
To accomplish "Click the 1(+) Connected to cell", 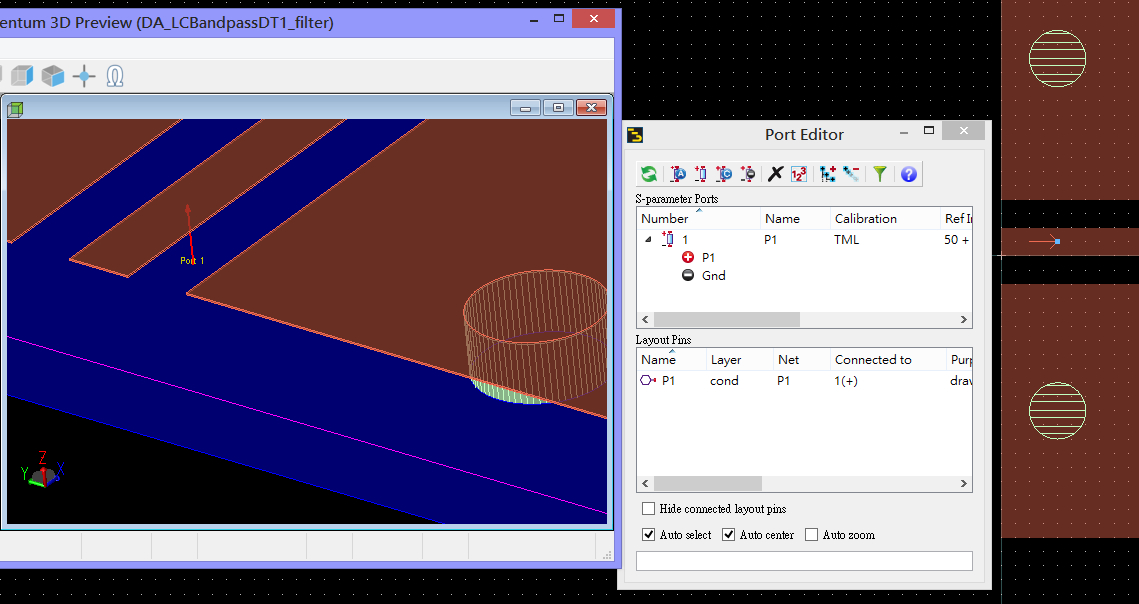I will pos(846,380).
